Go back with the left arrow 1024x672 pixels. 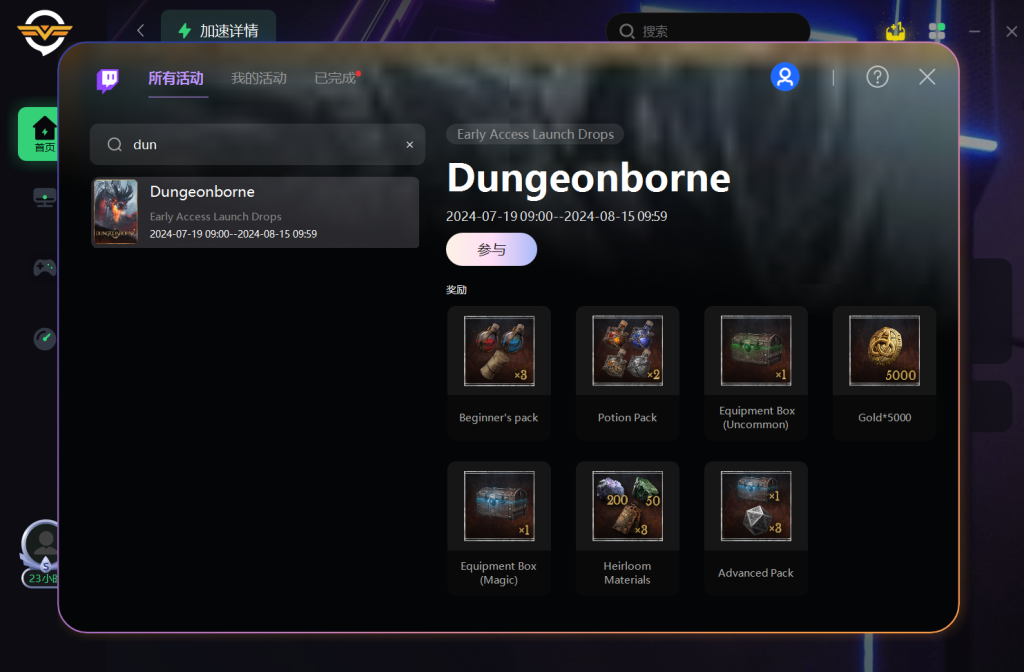tap(140, 30)
